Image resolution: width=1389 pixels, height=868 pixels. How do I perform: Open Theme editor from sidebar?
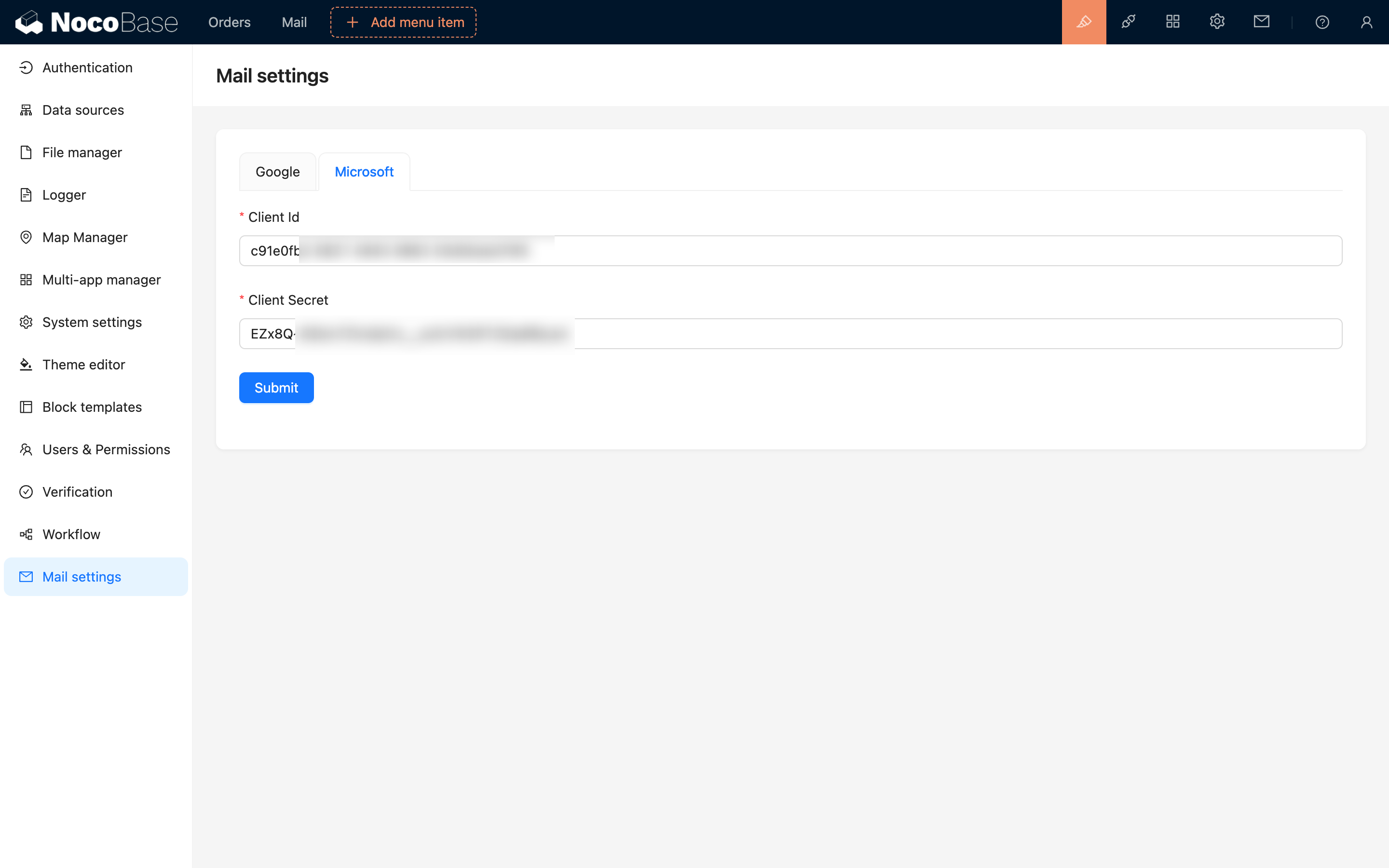[x=84, y=365]
